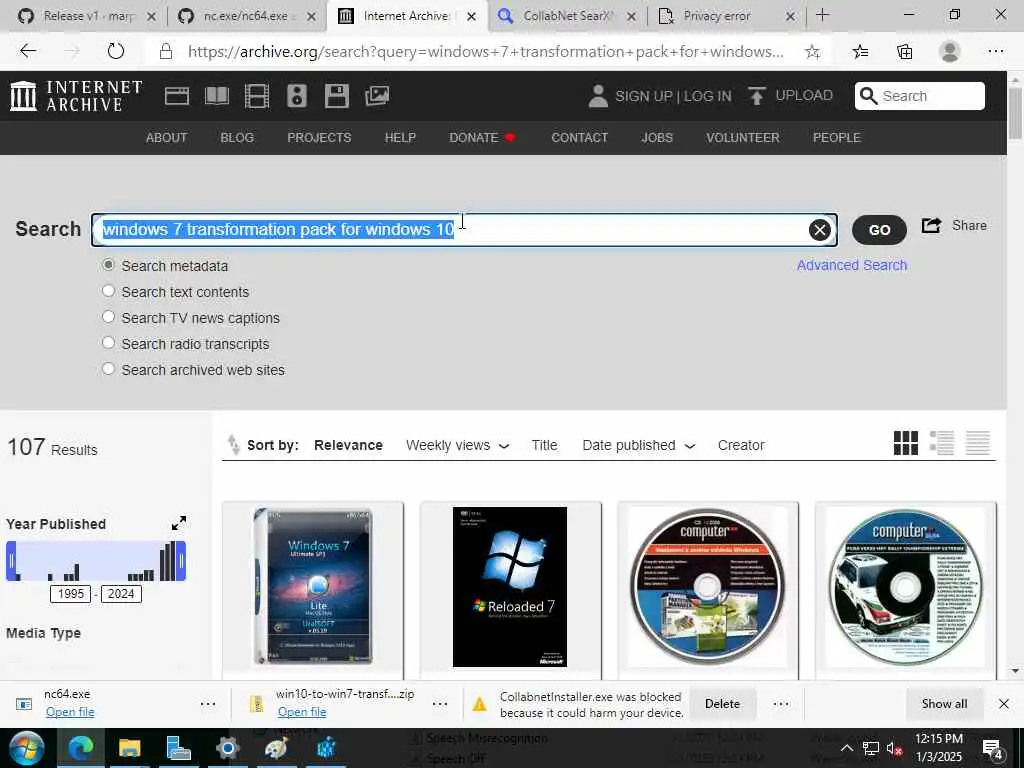Screen dimensions: 1024x768
Task: Open the PROJECTS menu item
Action: [319, 138]
